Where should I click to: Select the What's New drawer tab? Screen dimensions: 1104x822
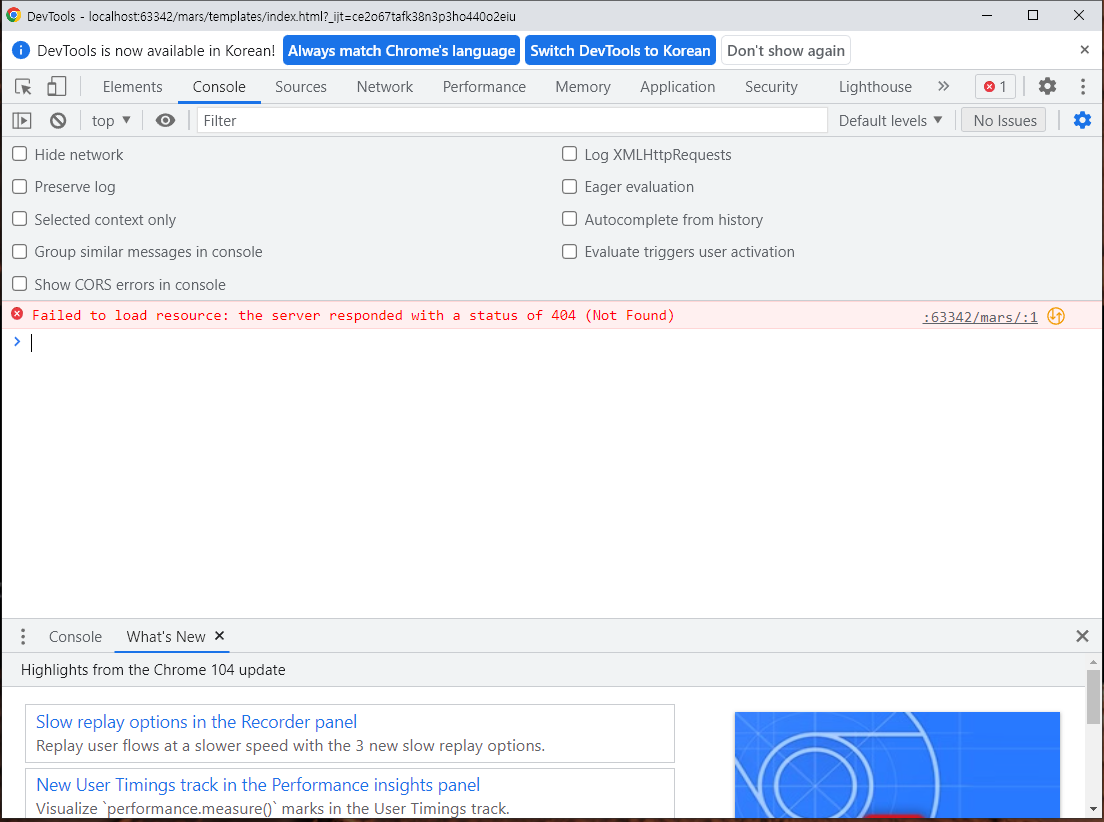tap(166, 637)
